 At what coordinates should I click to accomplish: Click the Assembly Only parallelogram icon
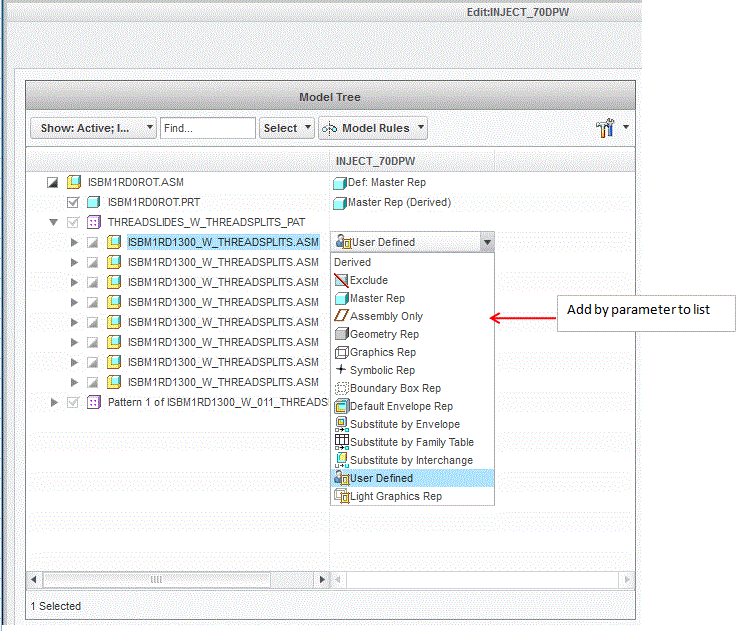tap(341, 316)
